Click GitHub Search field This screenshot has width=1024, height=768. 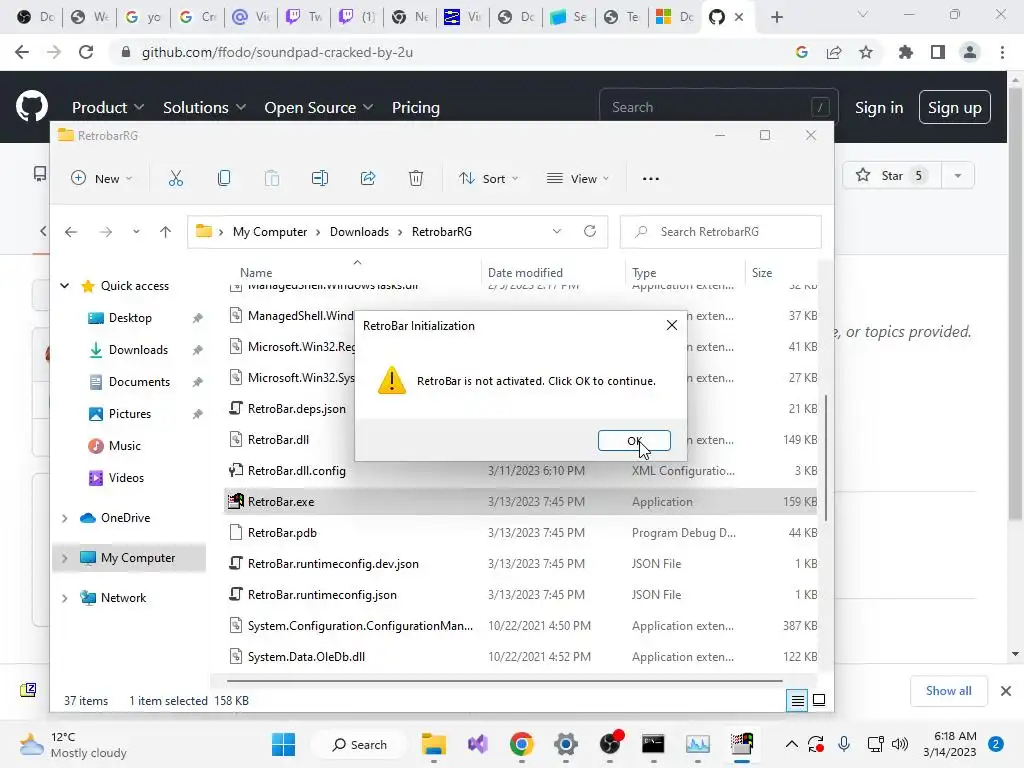[718, 106]
